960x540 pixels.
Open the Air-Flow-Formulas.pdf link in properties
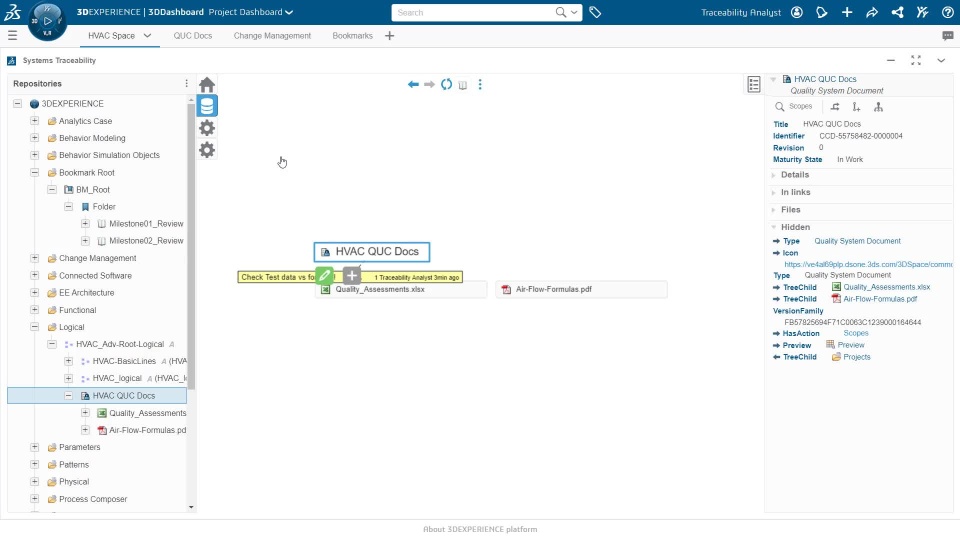pyautogui.click(x=880, y=299)
